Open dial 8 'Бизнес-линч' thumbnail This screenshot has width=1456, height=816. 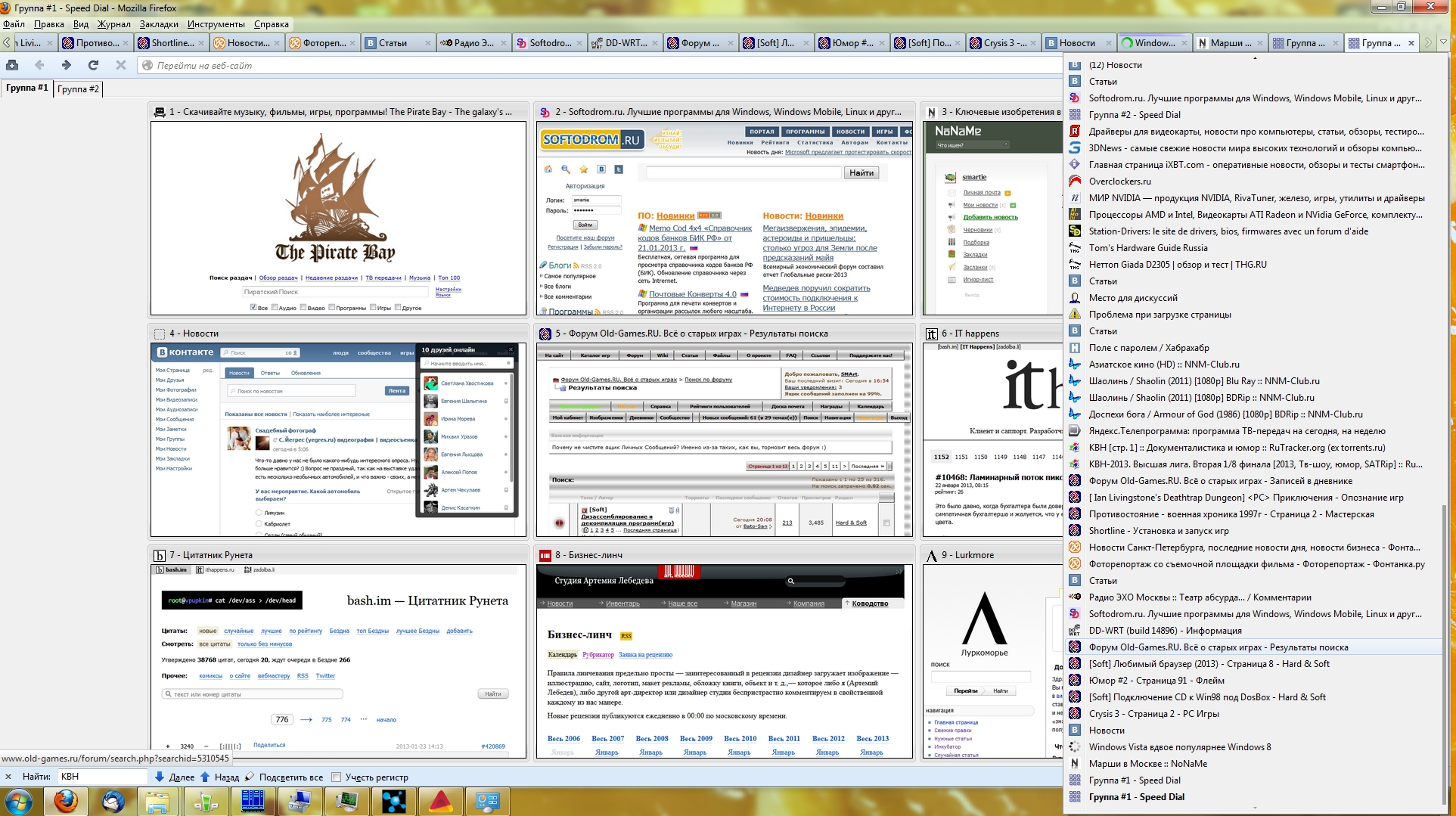[724, 662]
